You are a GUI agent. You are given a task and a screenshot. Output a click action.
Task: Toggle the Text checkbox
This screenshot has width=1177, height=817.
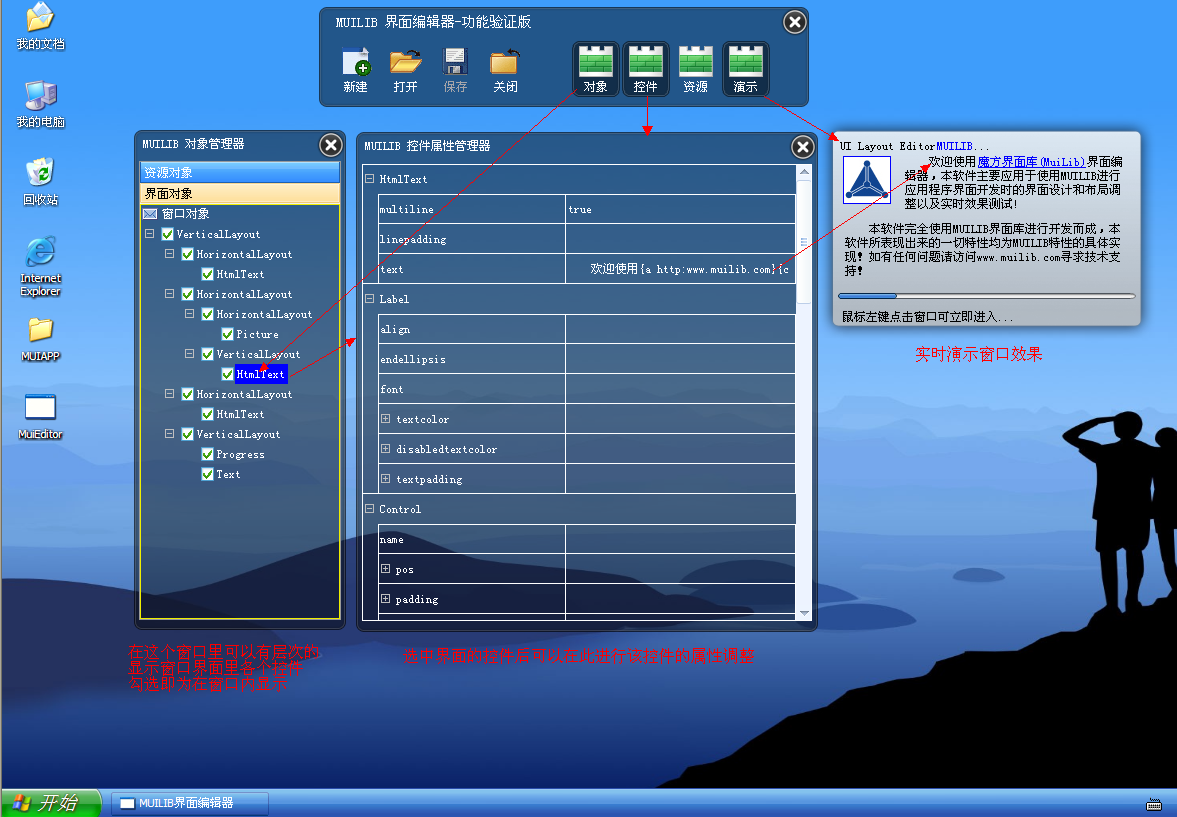pos(208,474)
